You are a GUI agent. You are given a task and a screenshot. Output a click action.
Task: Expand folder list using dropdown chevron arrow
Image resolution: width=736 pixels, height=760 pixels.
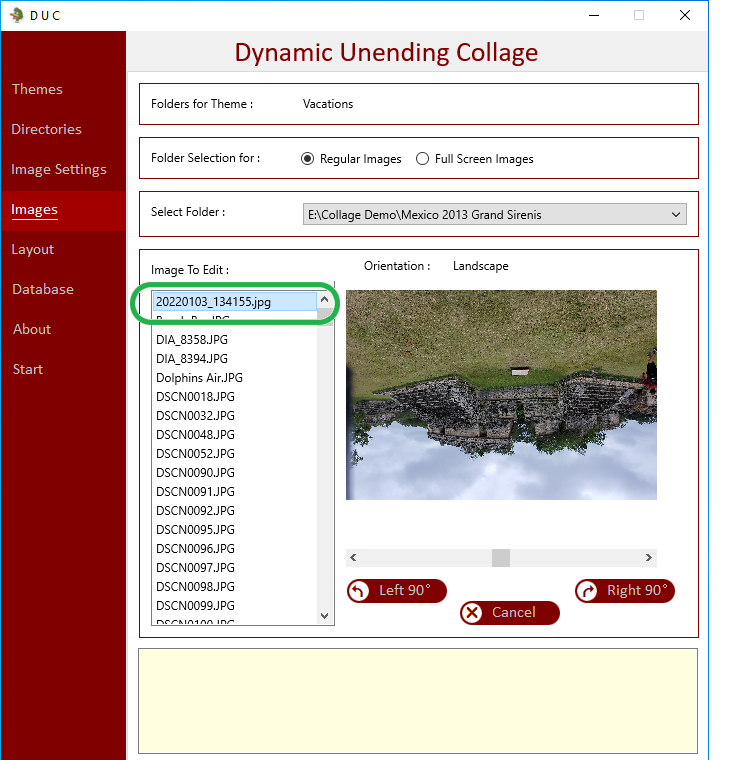[x=676, y=214]
